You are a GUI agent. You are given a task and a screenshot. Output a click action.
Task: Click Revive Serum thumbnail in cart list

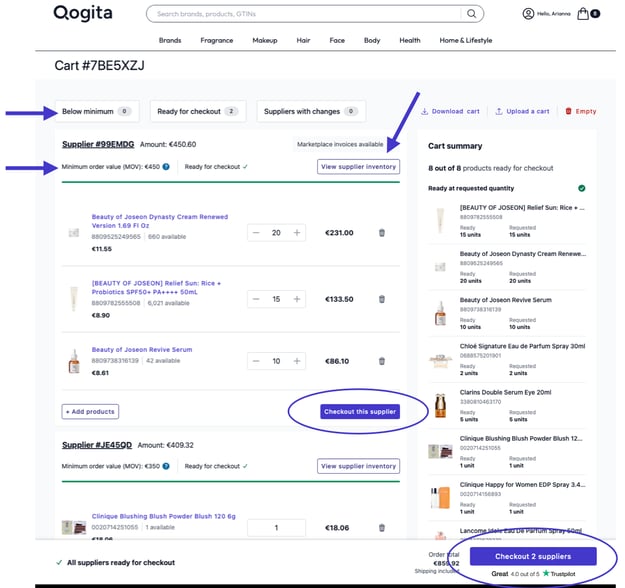pos(74,361)
